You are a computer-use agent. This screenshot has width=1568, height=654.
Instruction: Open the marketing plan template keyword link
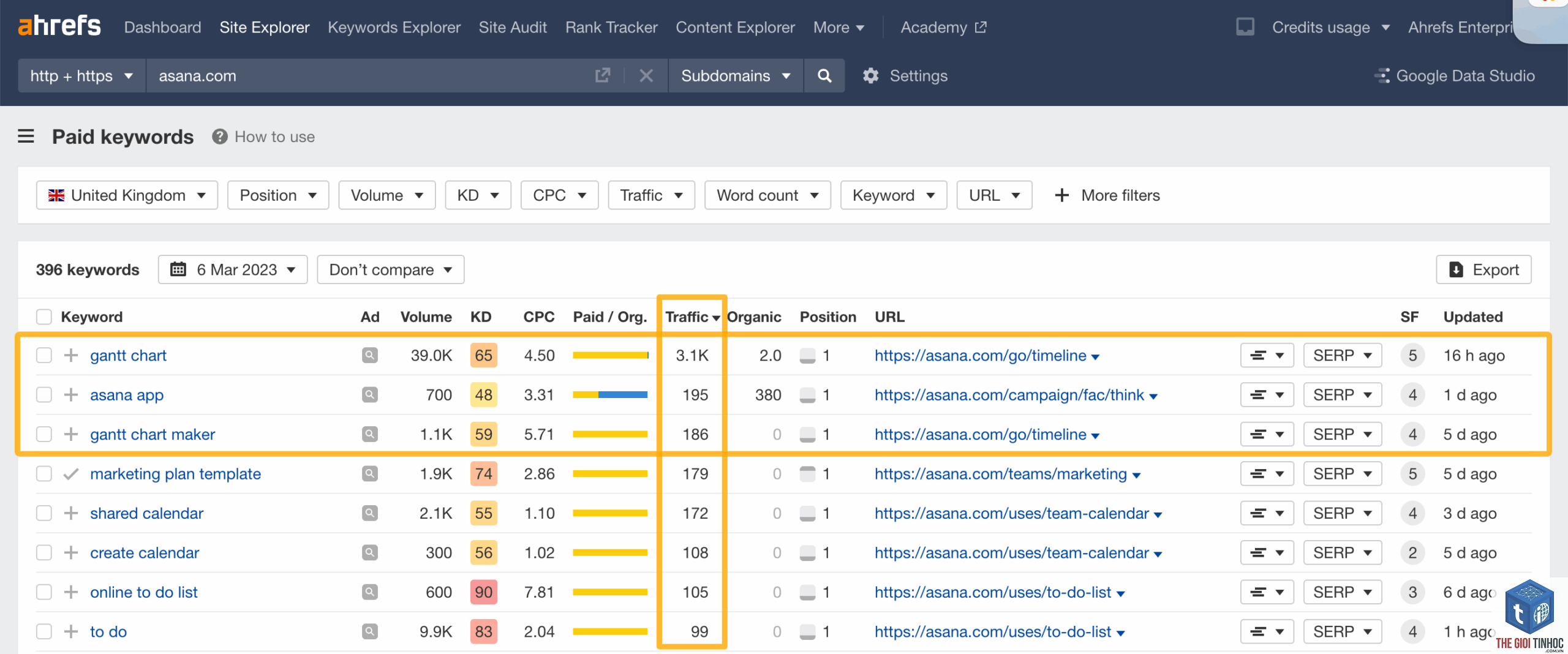point(175,473)
